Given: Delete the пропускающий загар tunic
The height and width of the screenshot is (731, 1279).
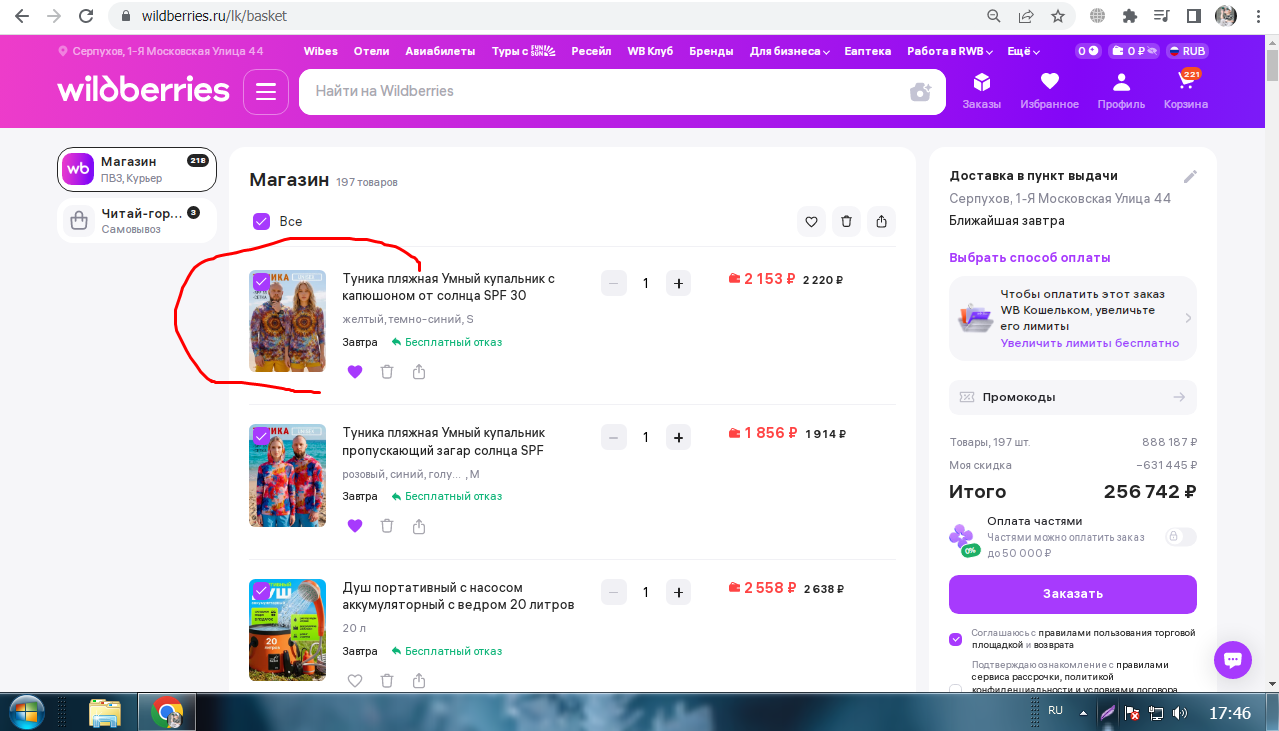Looking at the screenshot, I should pos(387,526).
